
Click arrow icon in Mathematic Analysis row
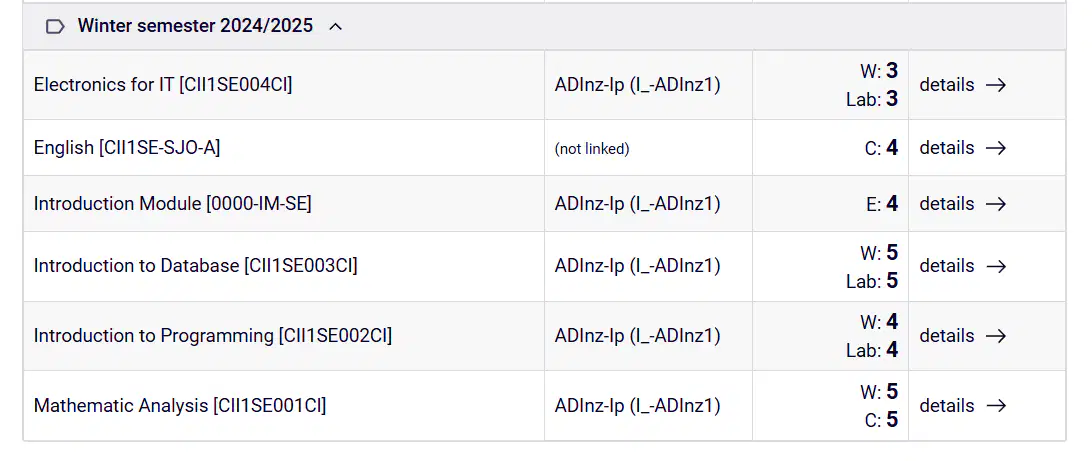tap(996, 405)
